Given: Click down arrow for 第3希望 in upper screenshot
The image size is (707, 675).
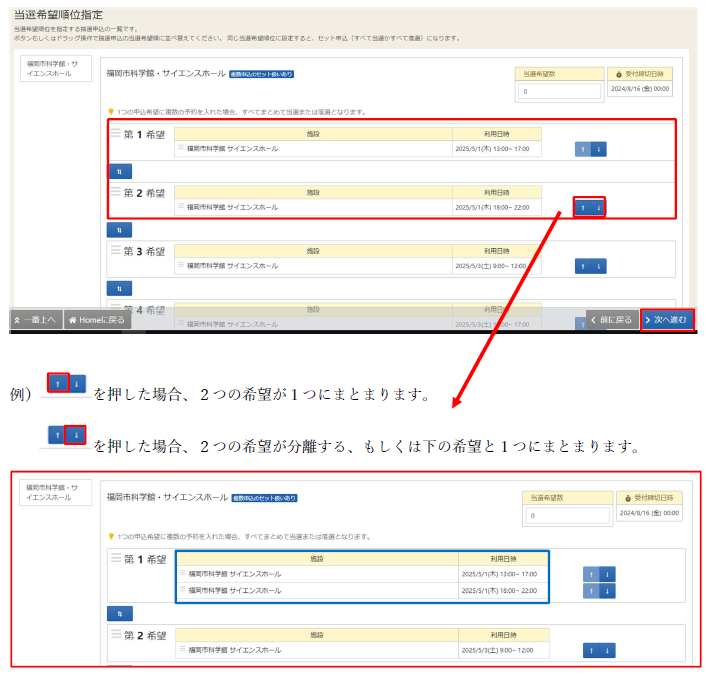Looking at the screenshot, I should click(x=599, y=266).
